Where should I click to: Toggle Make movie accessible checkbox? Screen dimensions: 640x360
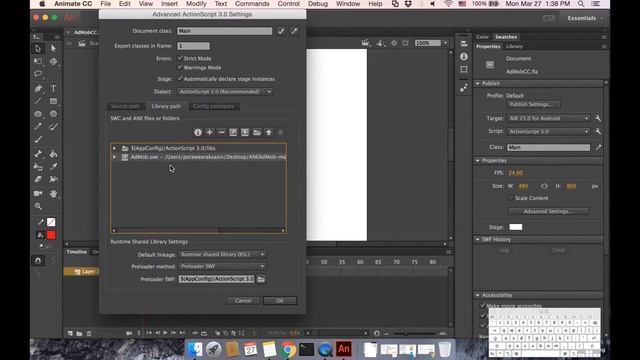pos(483,305)
